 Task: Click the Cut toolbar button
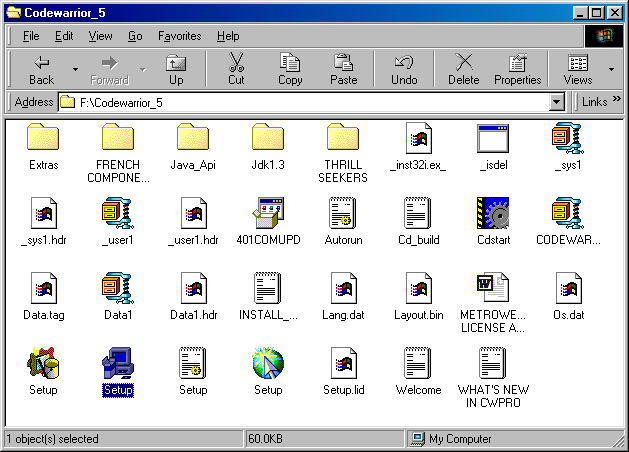pos(236,69)
